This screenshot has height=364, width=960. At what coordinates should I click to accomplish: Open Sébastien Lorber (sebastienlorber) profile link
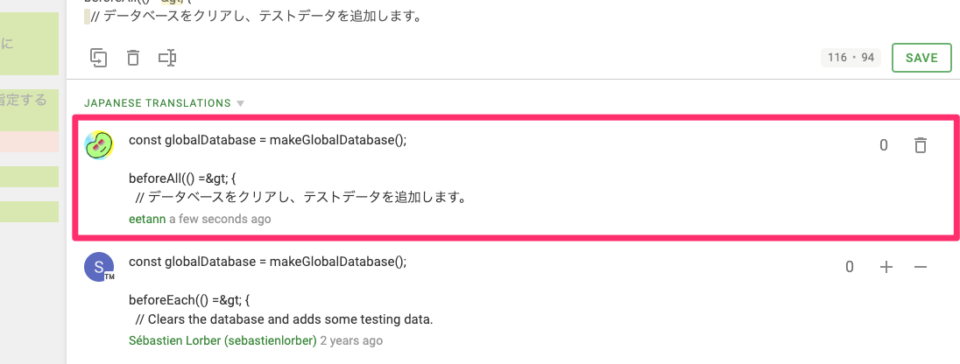pyautogui.click(x=223, y=340)
